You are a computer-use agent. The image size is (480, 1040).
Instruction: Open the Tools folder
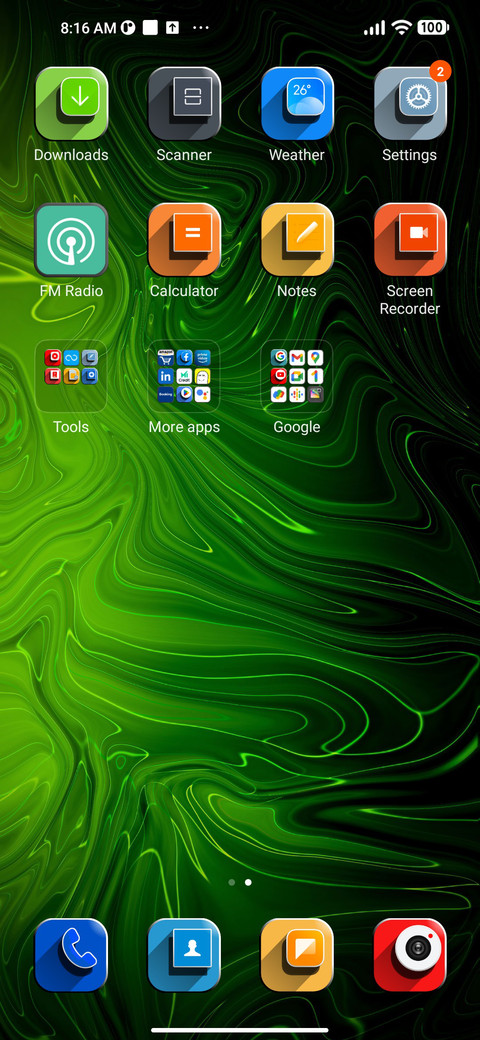pyautogui.click(x=71, y=375)
